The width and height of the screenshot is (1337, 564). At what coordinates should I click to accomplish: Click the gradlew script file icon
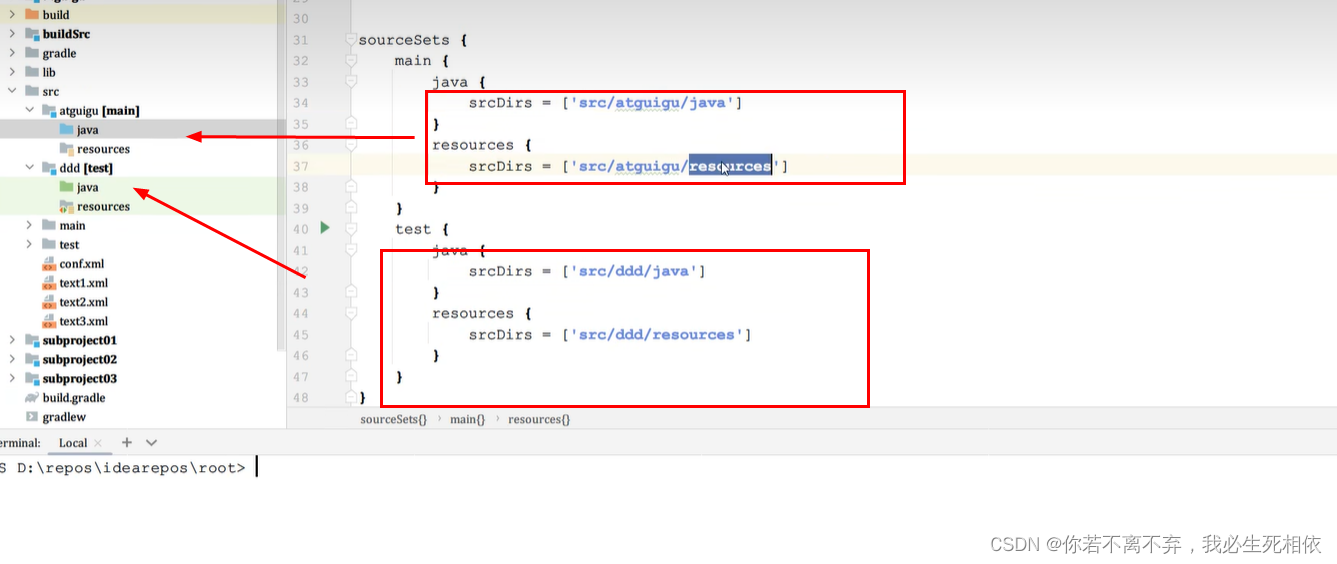32,417
